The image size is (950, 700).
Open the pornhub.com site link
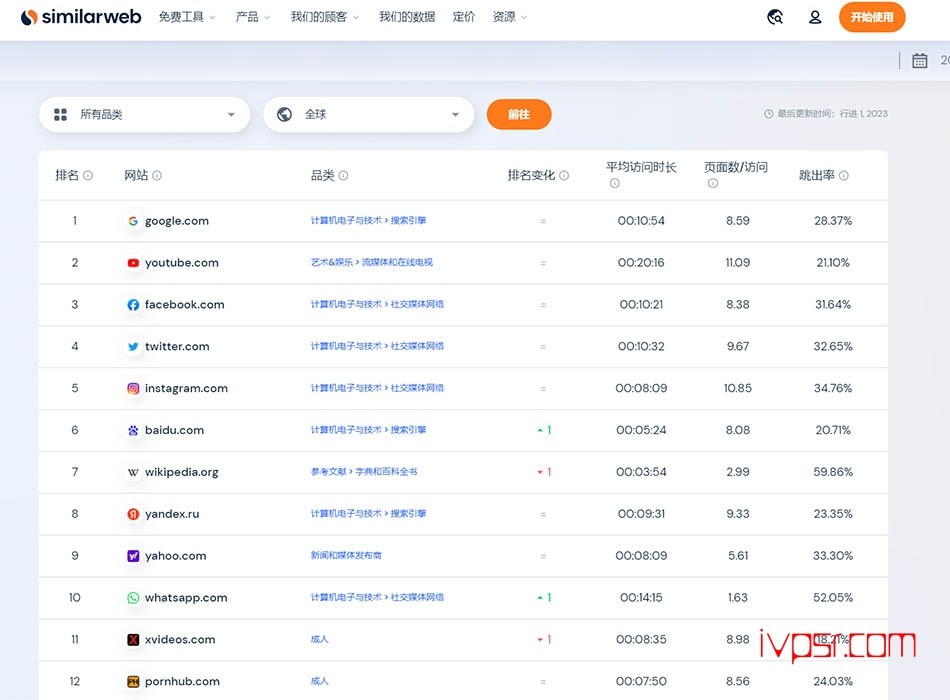pyautogui.click(x=182, y=681)
